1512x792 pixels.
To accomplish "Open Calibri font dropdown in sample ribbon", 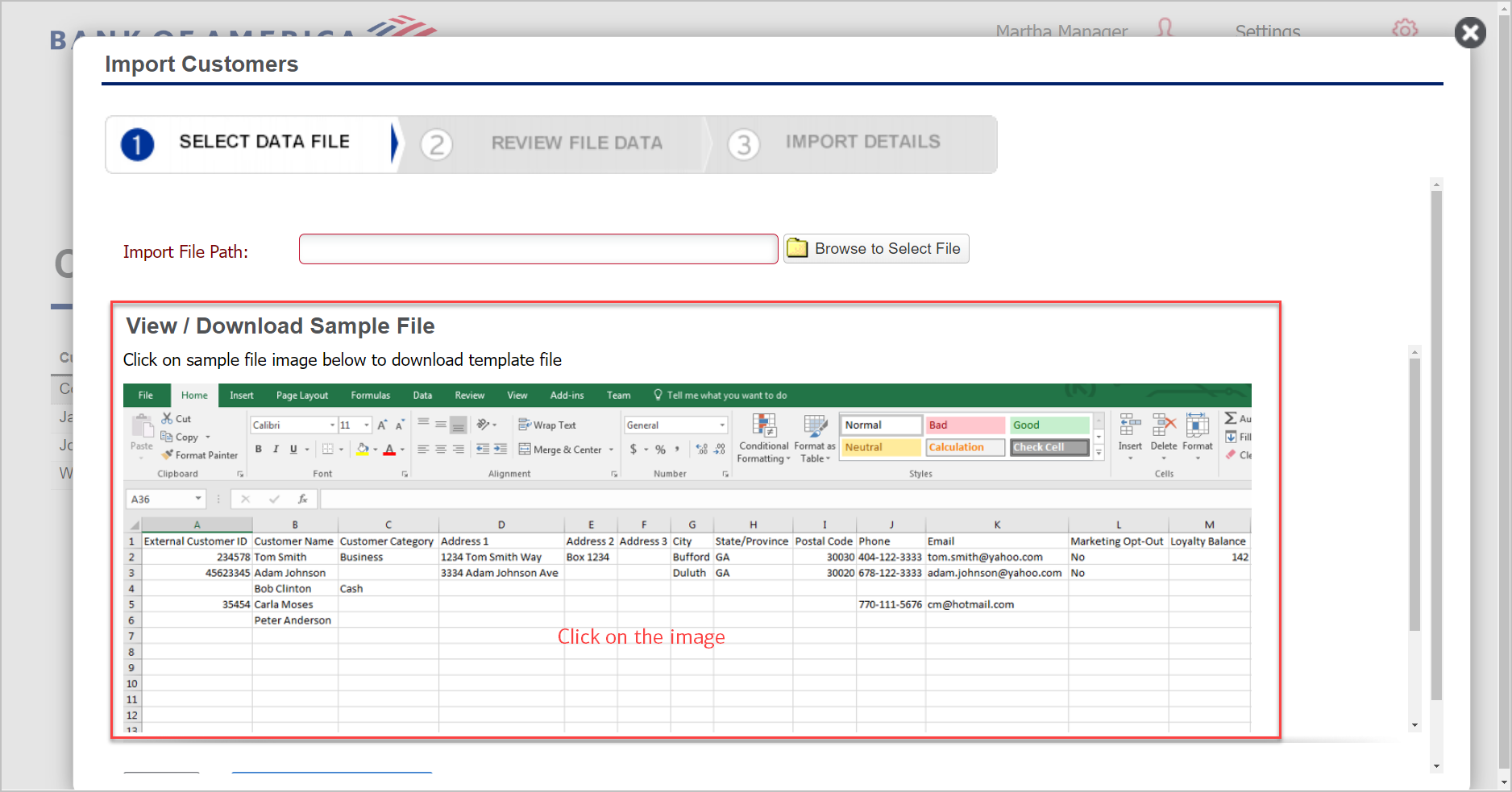I will (x=332, y=425).
